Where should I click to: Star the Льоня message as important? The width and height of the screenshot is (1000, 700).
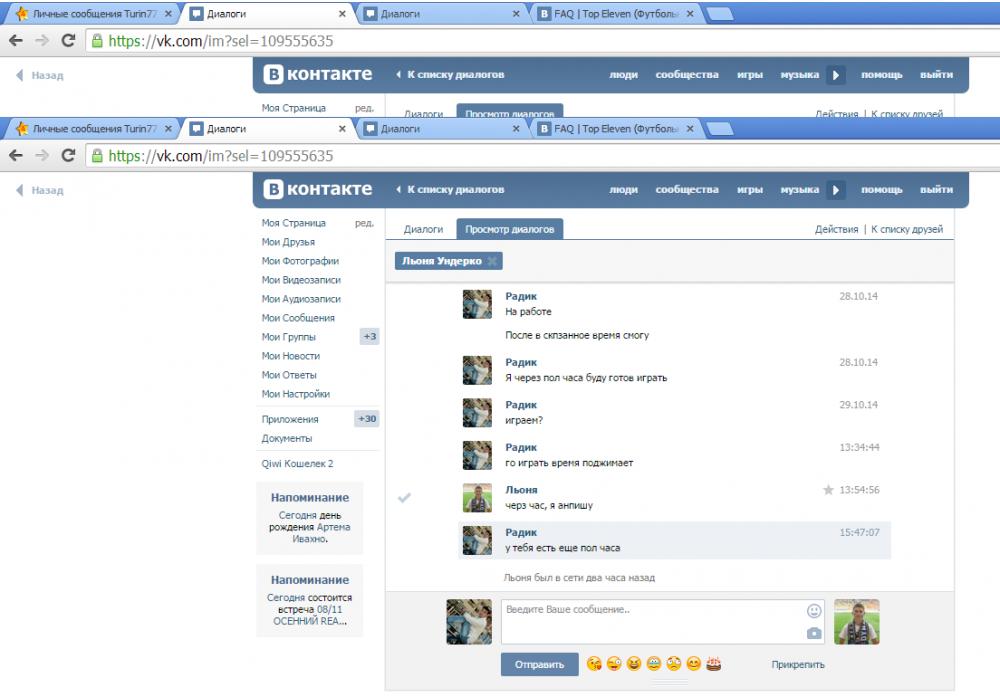(828, 490)
